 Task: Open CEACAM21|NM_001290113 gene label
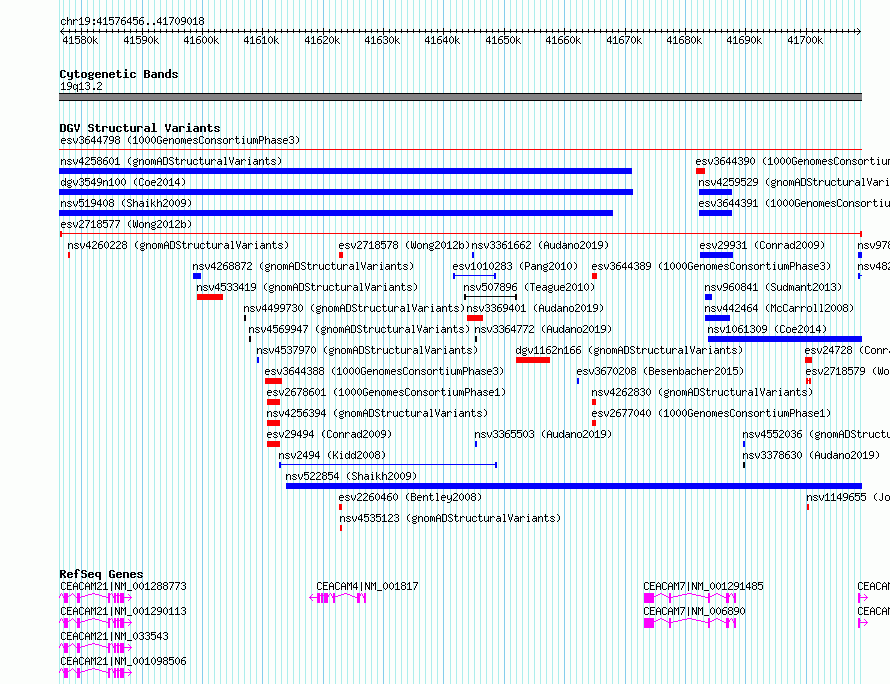point(123,611)
